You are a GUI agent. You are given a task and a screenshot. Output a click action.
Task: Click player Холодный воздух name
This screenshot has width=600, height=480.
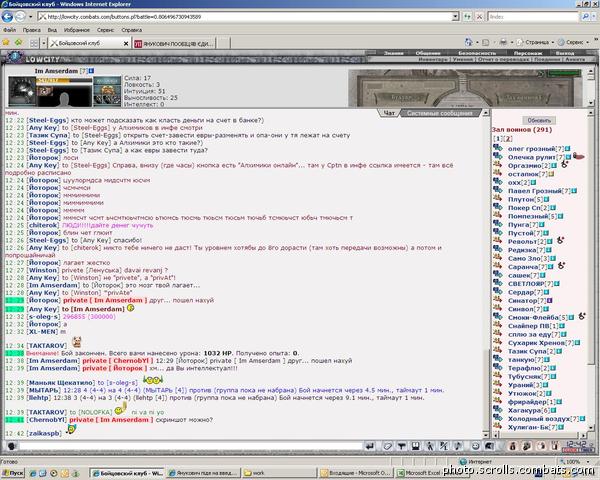pos(539,418)
